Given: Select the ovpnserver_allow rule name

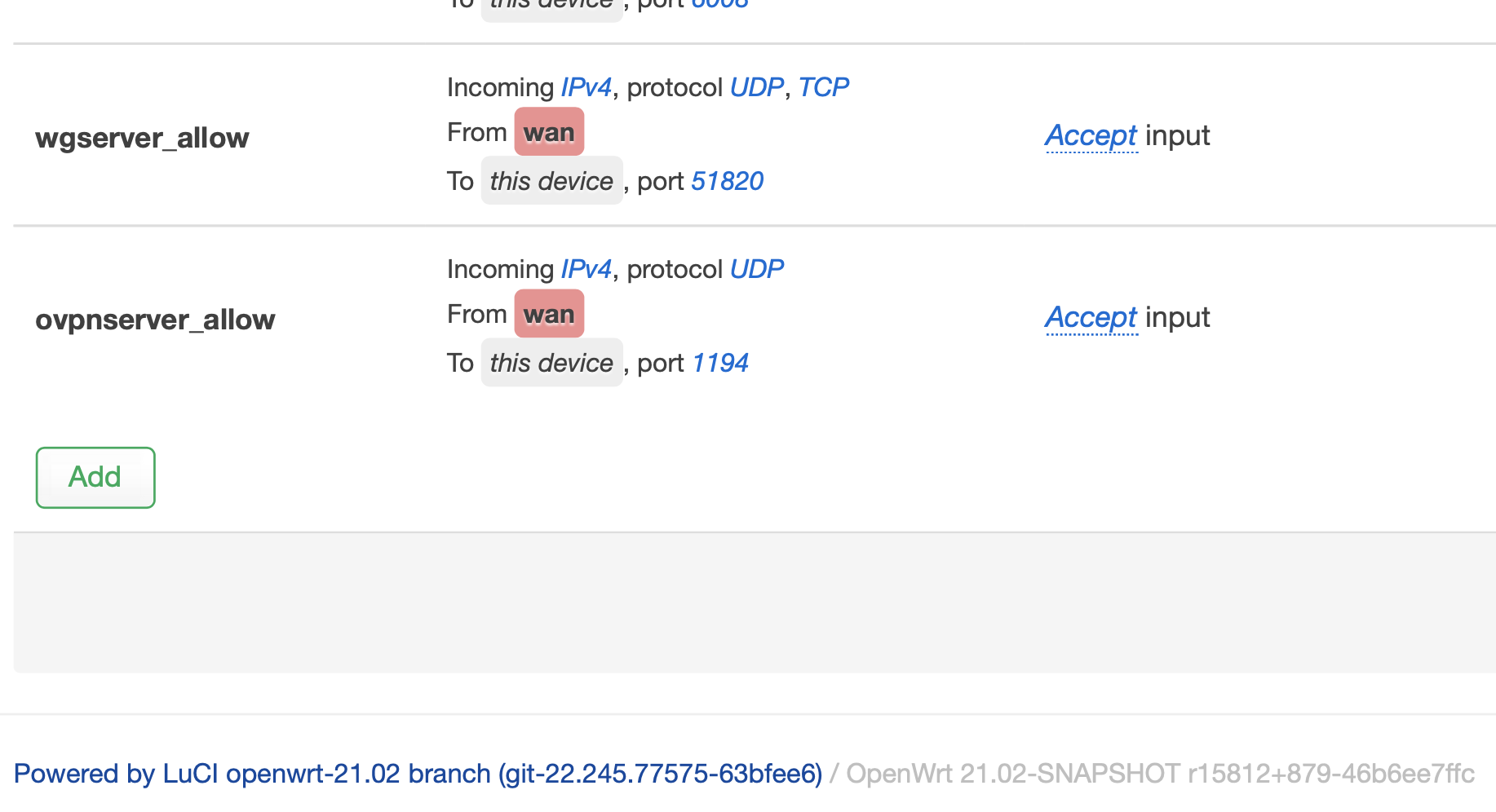Looking at the screenshot, I should pyautogui.click(x=155, y=320).
